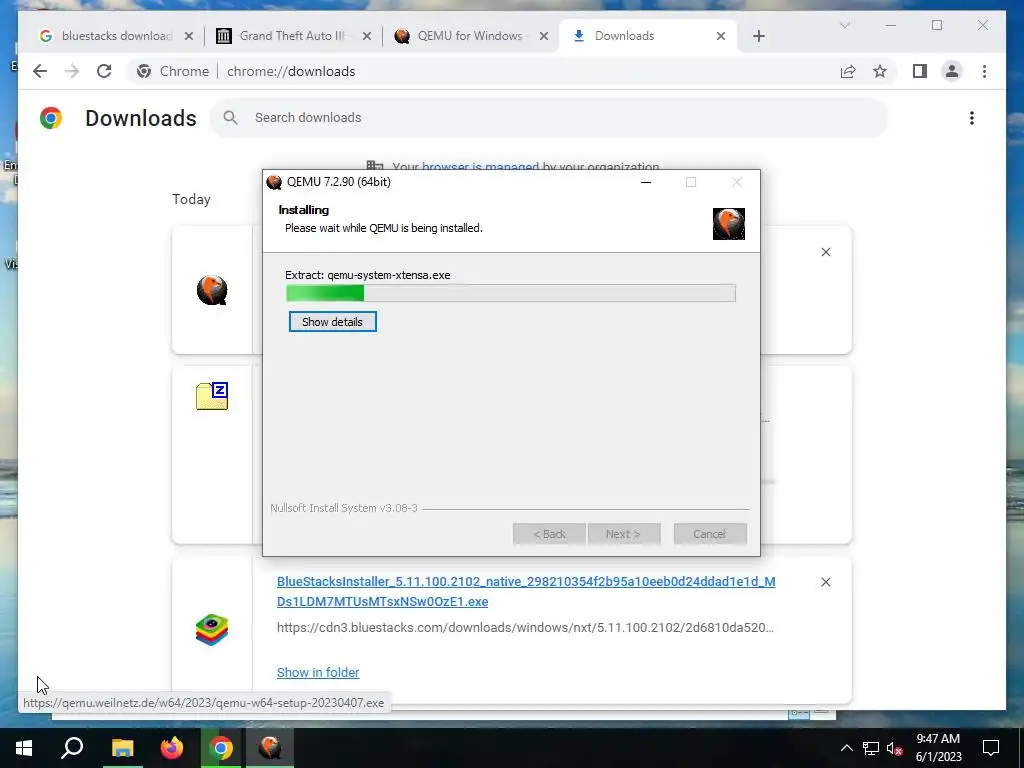This screenshot has width=1024, height=768.
Task: Open Windows taskbar search
Action: pos(72,748)
